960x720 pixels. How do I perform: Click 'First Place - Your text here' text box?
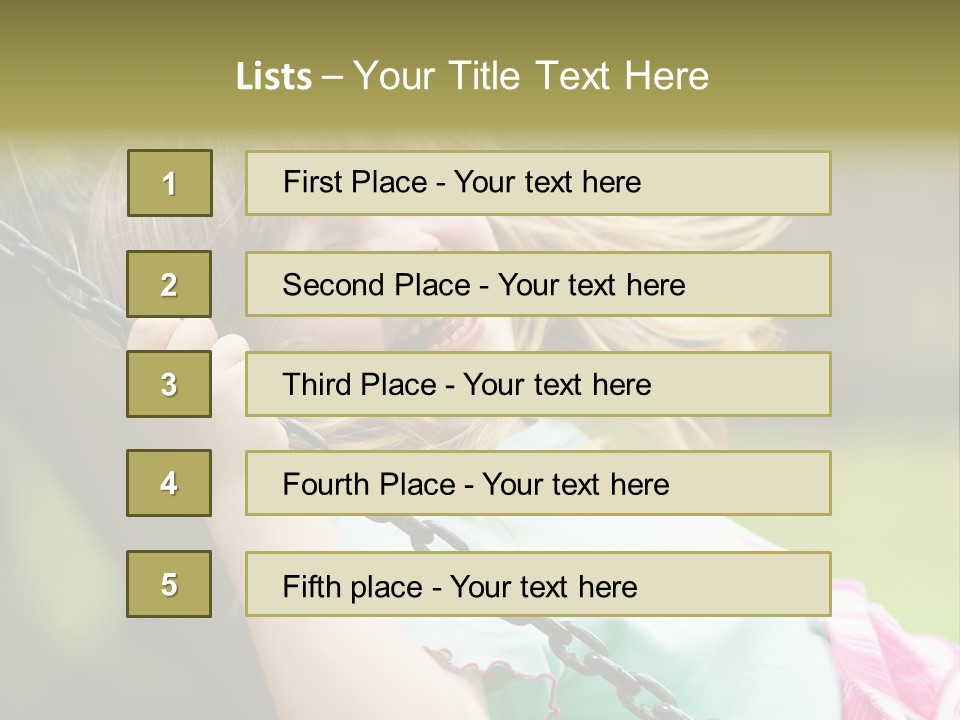click(538, 183)
